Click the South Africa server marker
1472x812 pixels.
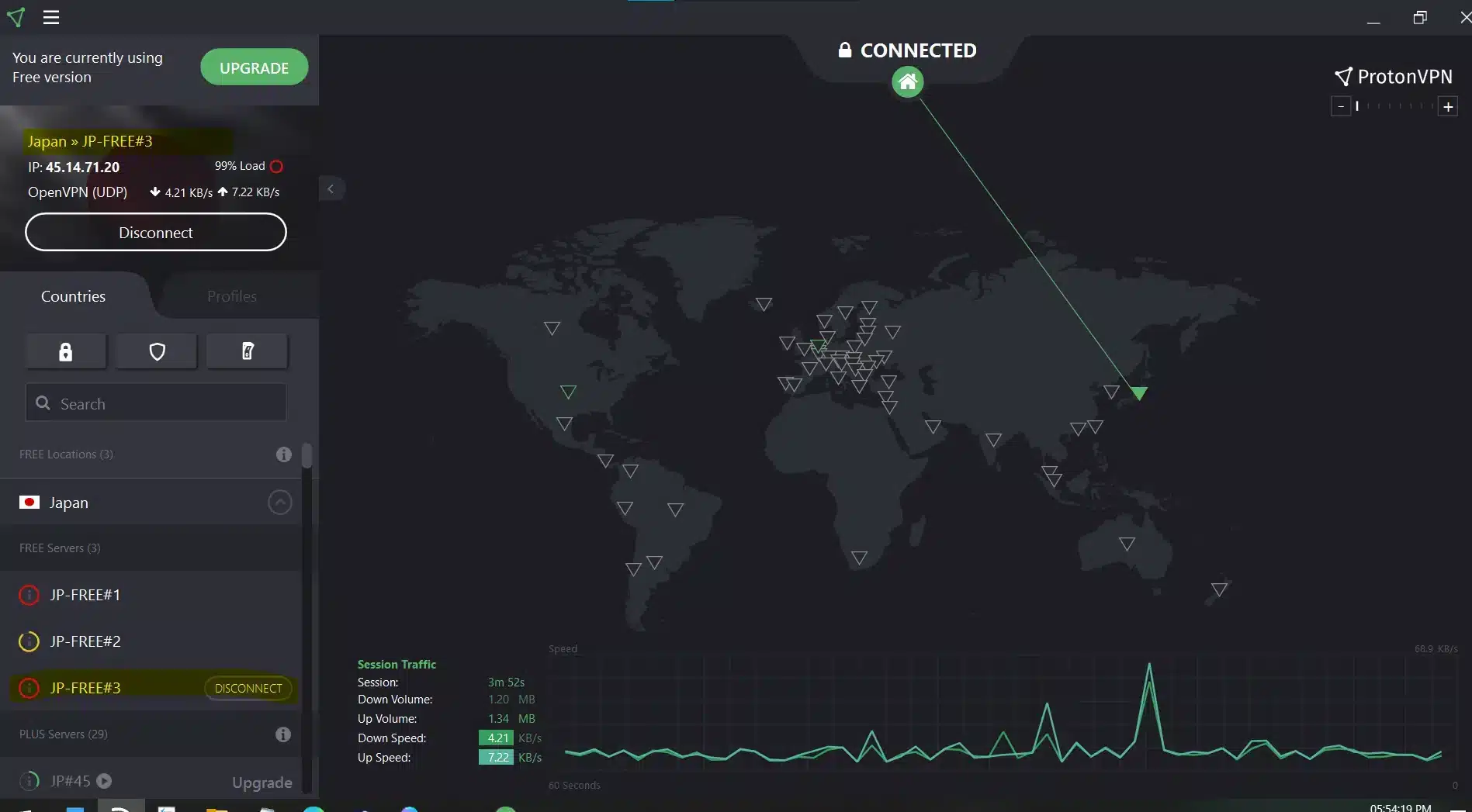click(x=859, y=558)
